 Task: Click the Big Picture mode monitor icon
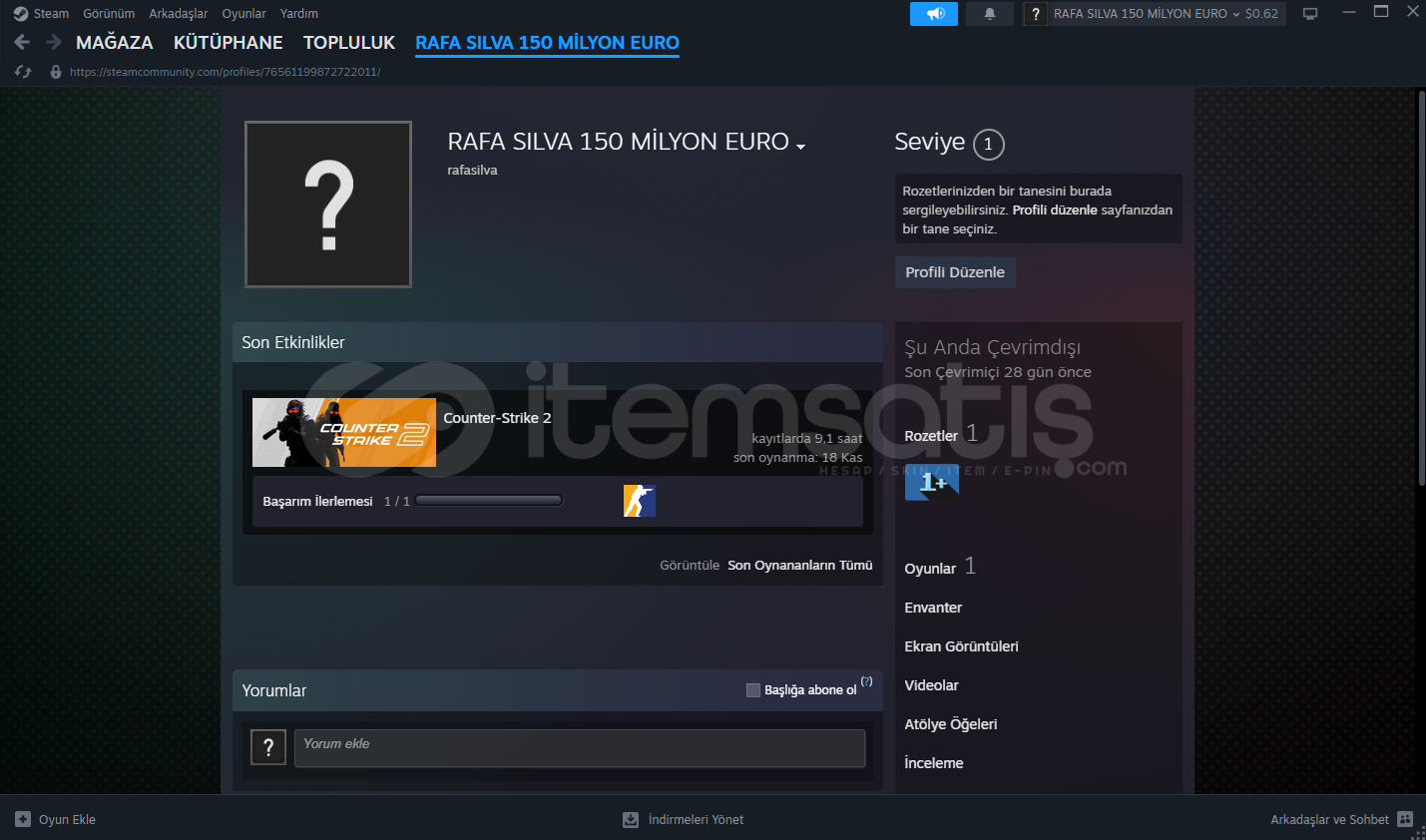point(1310,14)
